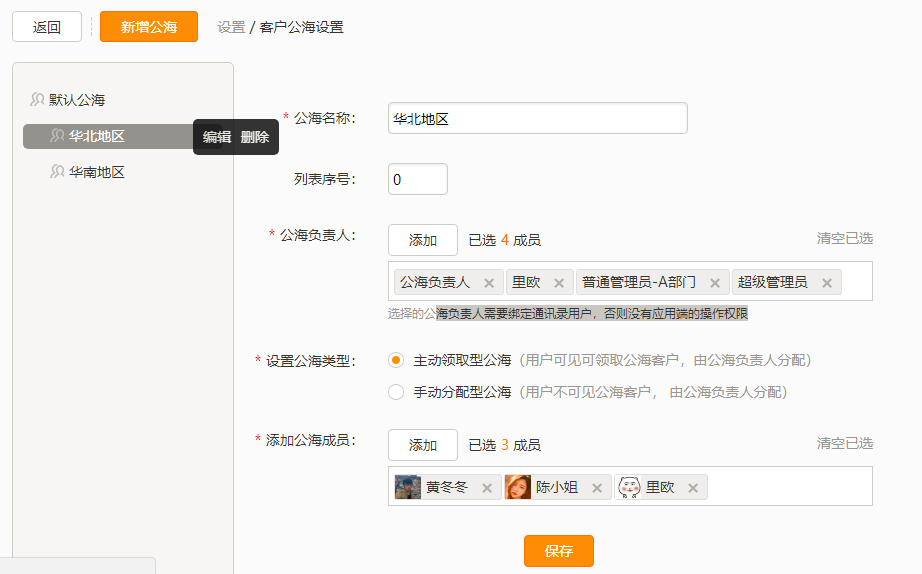Remove 普通管理员-A部门 tag via X icon
Screen dimensions: 922x574
pyautogui.click(x=715, y=283)
